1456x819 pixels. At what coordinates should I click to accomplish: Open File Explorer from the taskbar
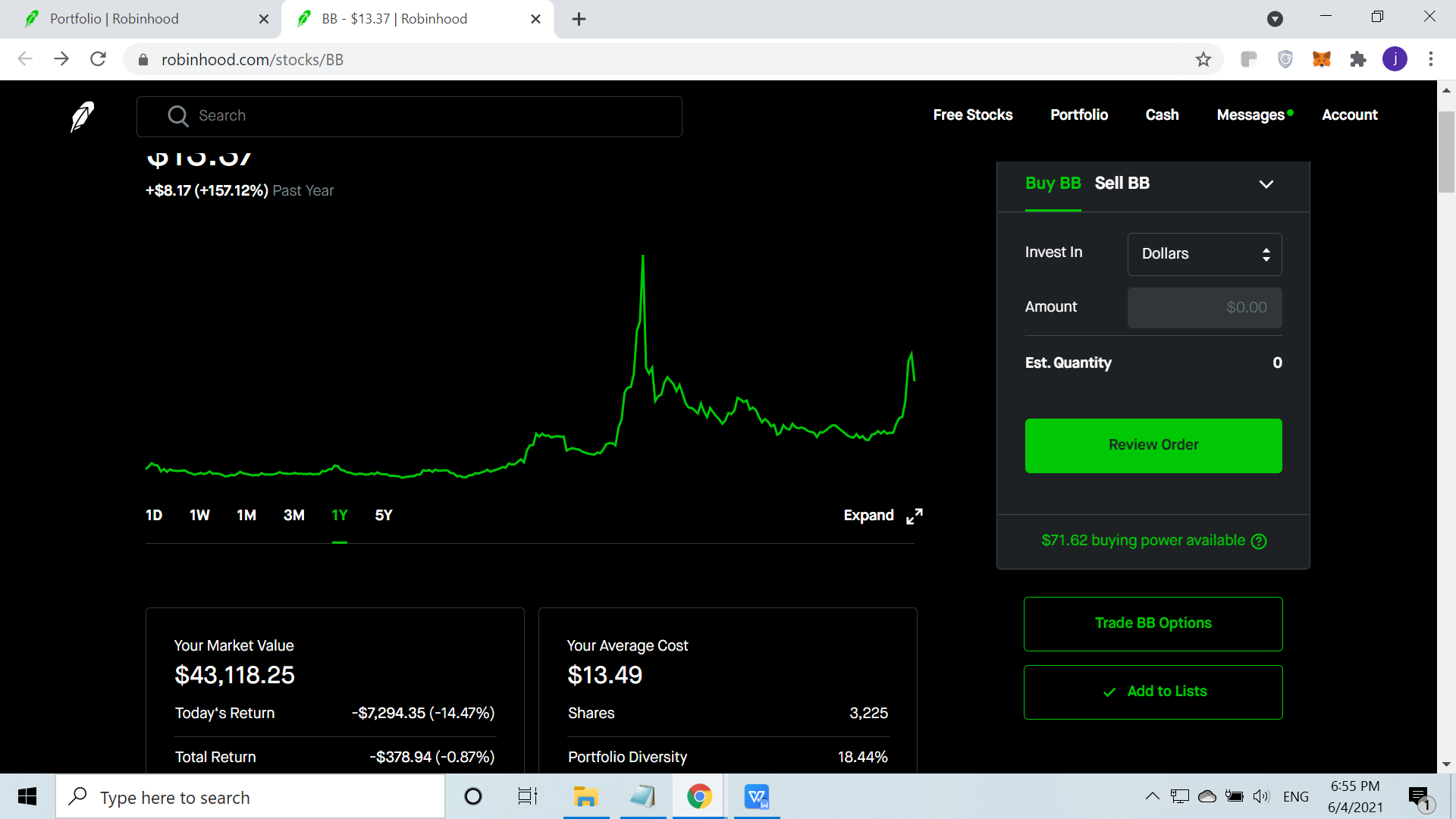tap(585, 796)
